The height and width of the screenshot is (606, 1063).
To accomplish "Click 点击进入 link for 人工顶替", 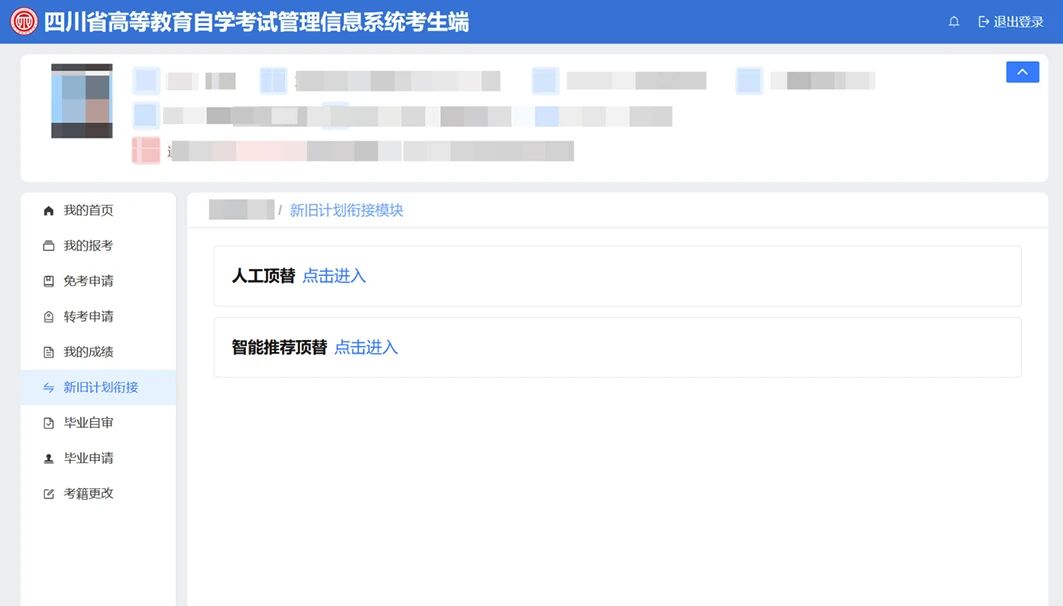I will [x=334, y=276].
